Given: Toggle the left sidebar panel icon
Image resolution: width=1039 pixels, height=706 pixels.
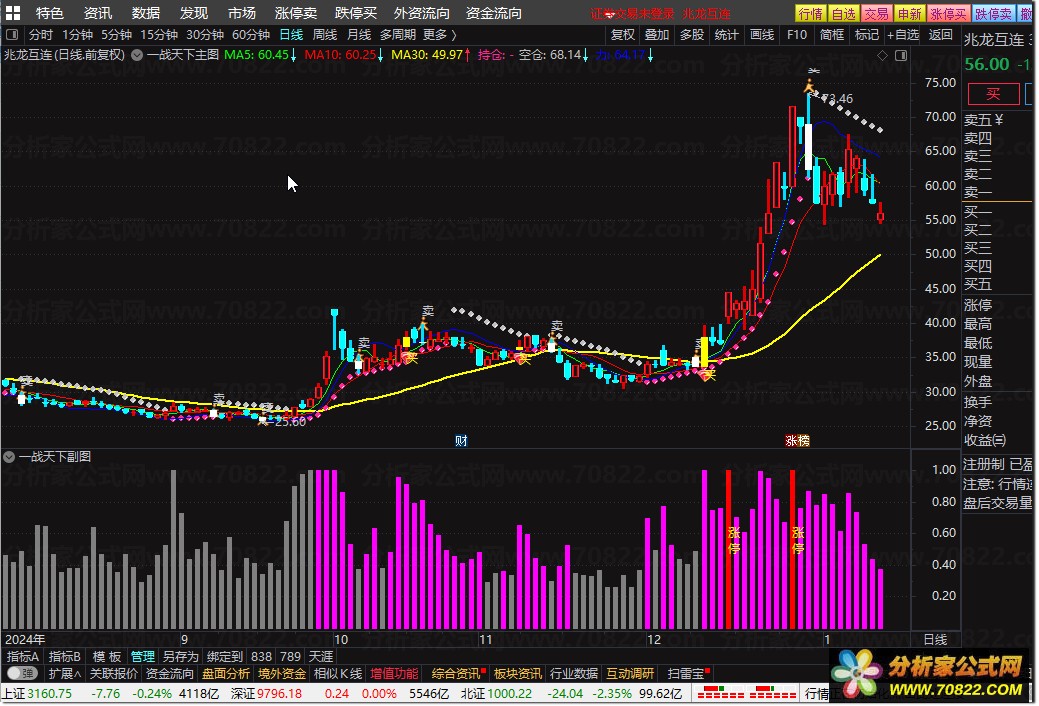Looking at the screenshot, I should [12, 34].
